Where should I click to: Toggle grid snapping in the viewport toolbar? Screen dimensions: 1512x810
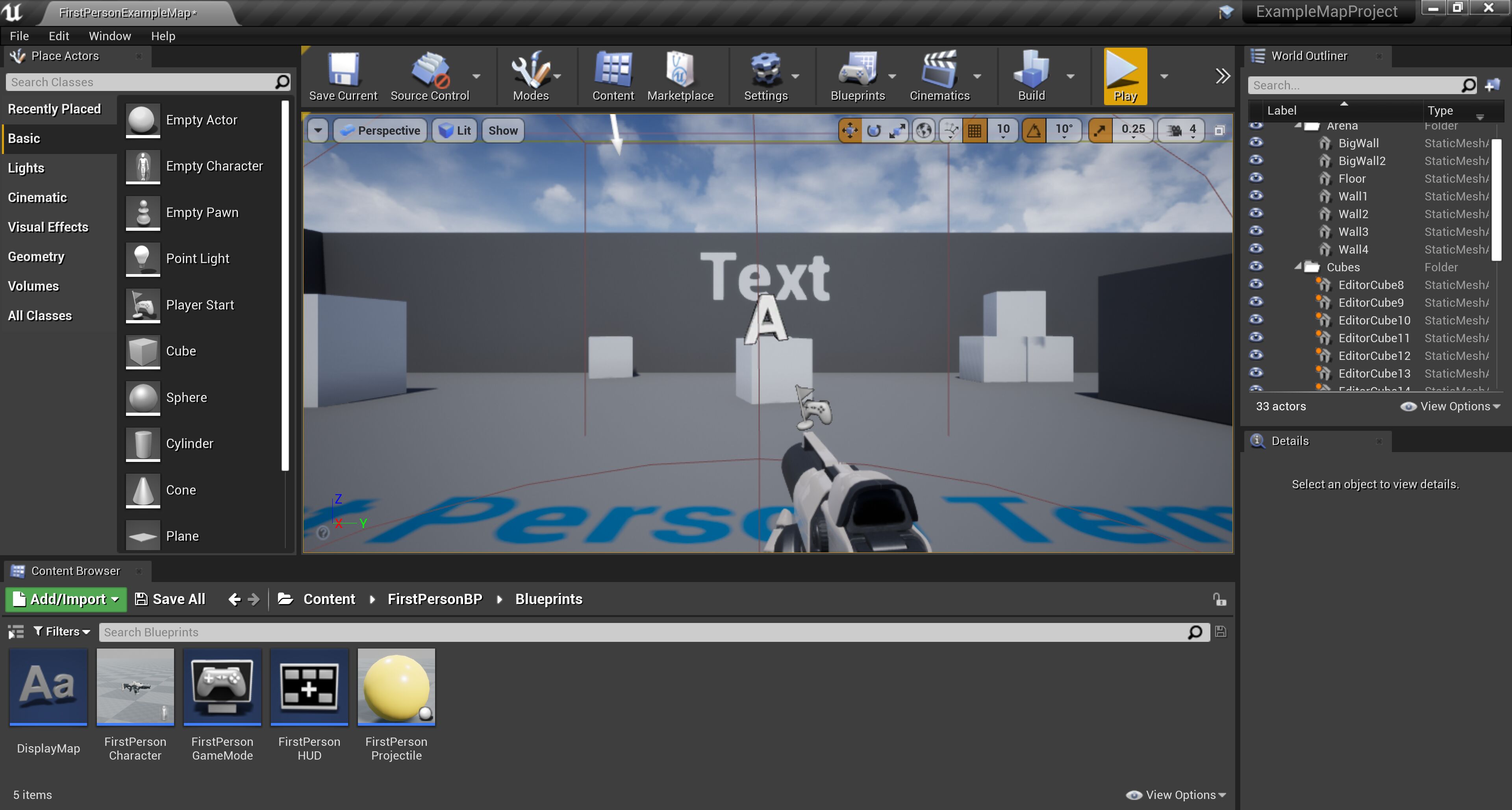(975, 130)
